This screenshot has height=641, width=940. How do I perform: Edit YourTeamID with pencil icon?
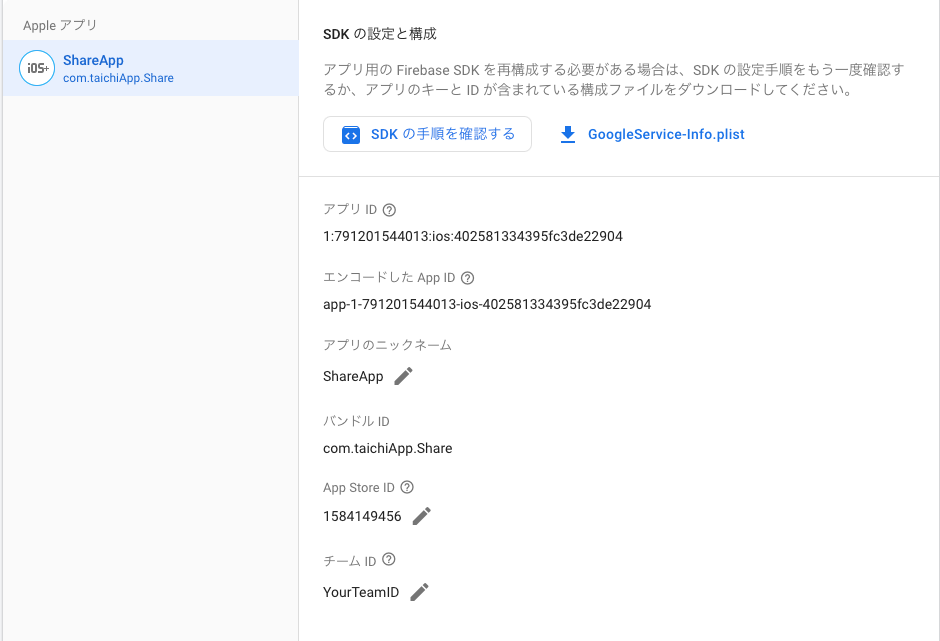tap(419, 592)
